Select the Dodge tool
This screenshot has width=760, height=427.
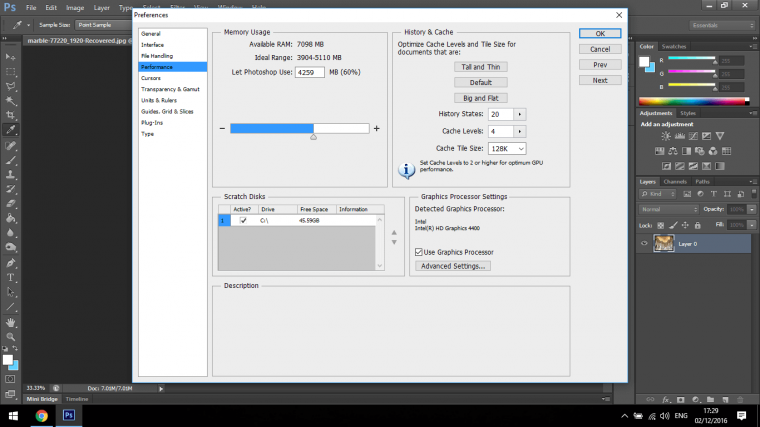pos(10,247)
